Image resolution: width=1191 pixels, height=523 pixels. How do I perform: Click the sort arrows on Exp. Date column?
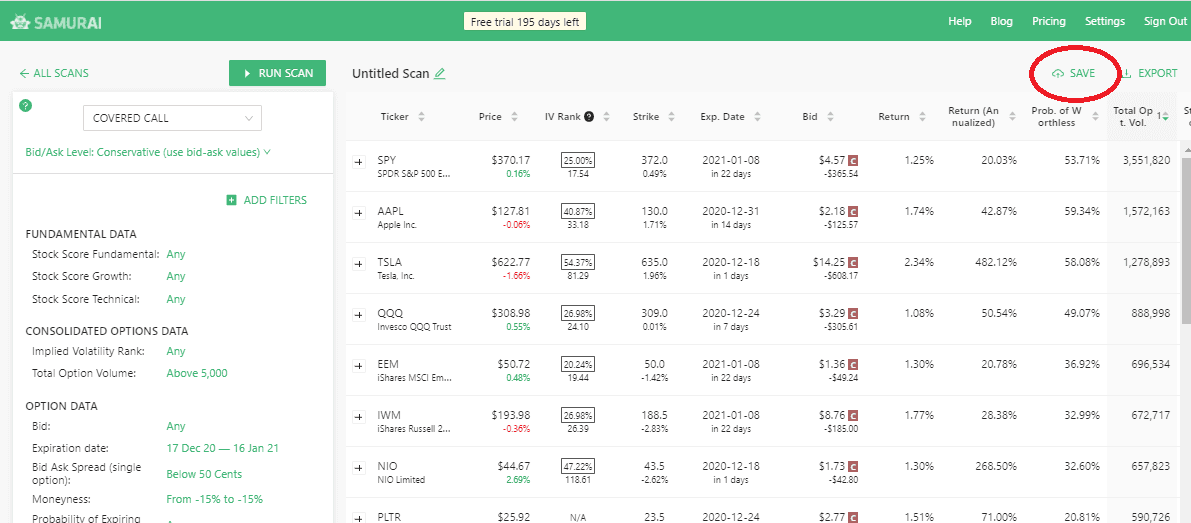[x=757, y=117]
